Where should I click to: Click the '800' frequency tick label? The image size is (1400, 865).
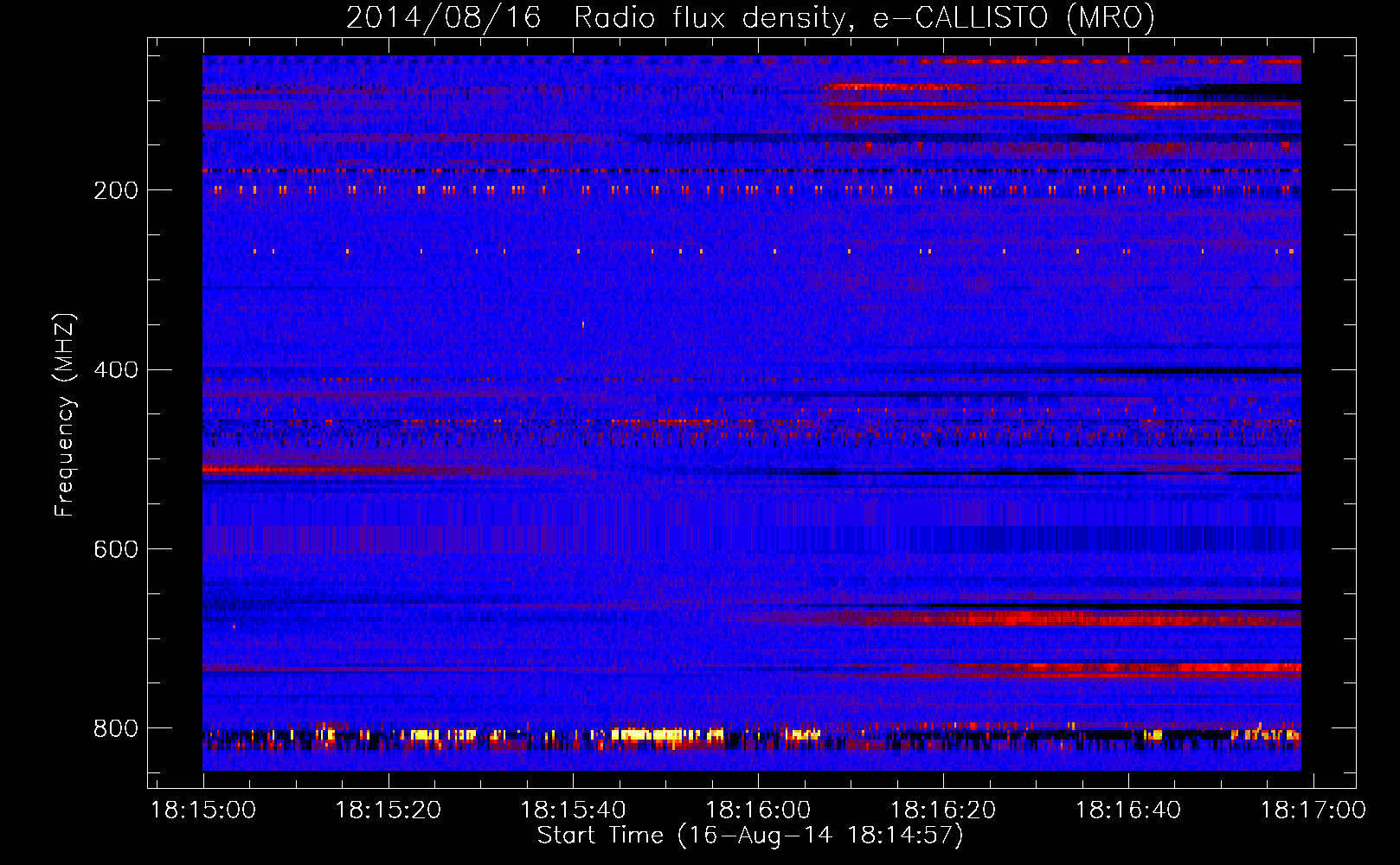click(115, 728)
